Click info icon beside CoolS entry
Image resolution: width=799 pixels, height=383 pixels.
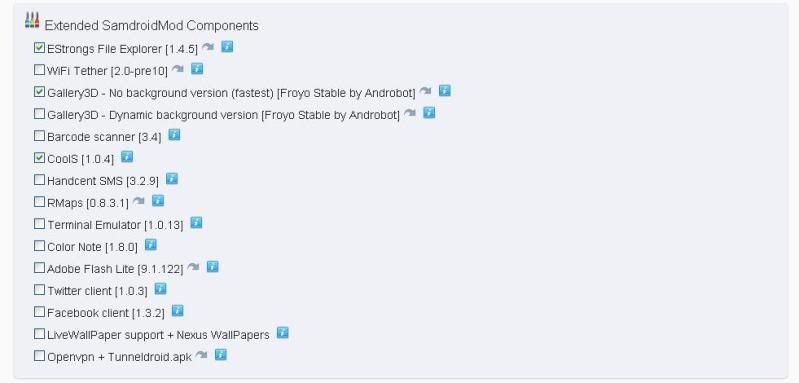coord(127,157)
